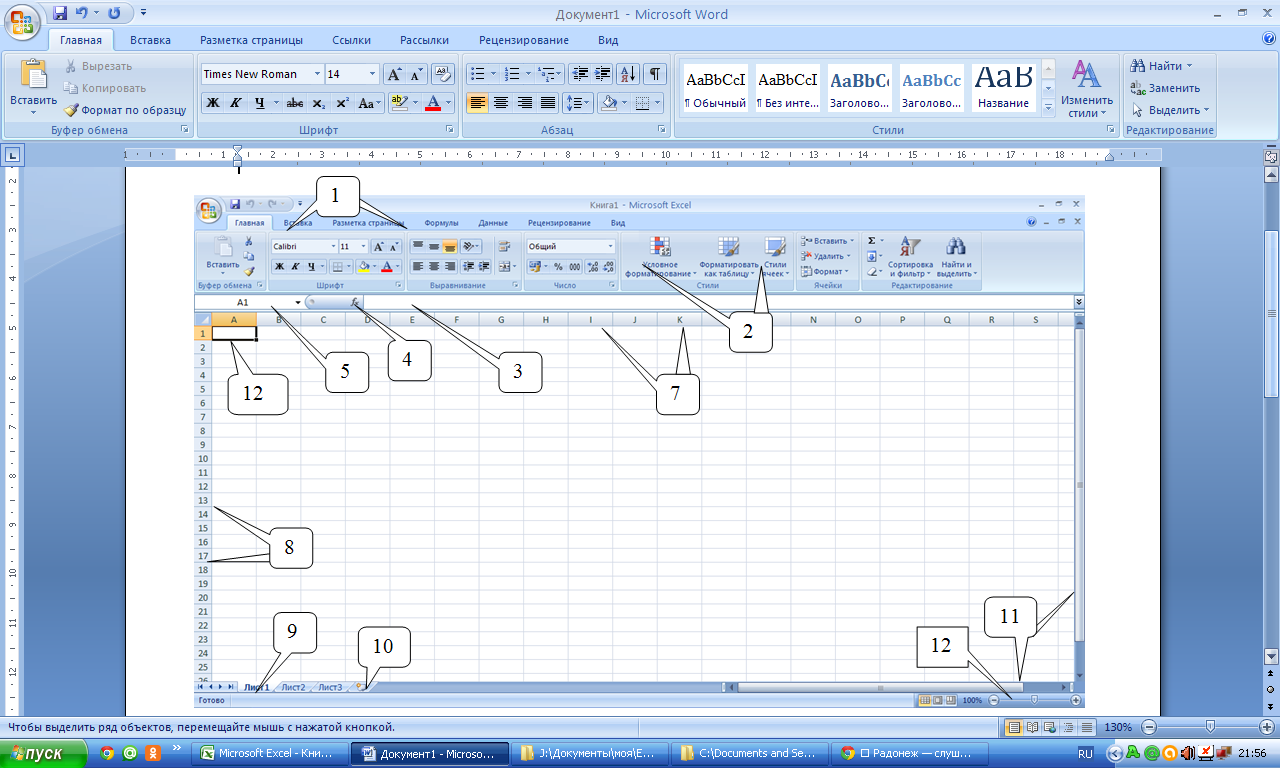Open Word Help question mark icon
Image resolution: width=1280 pixels, height=768 pixels.
(x=1269, y=40)
